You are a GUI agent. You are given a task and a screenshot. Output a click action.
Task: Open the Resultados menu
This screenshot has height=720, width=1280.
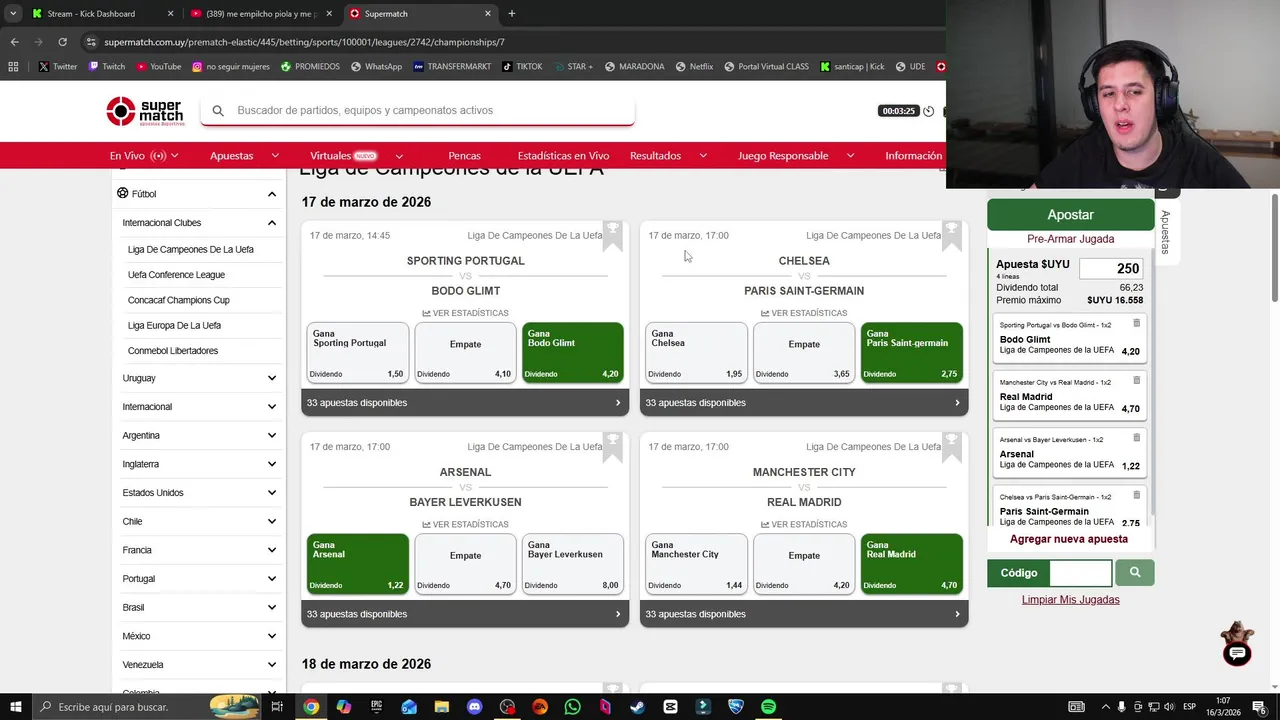(x=668, y=156)
